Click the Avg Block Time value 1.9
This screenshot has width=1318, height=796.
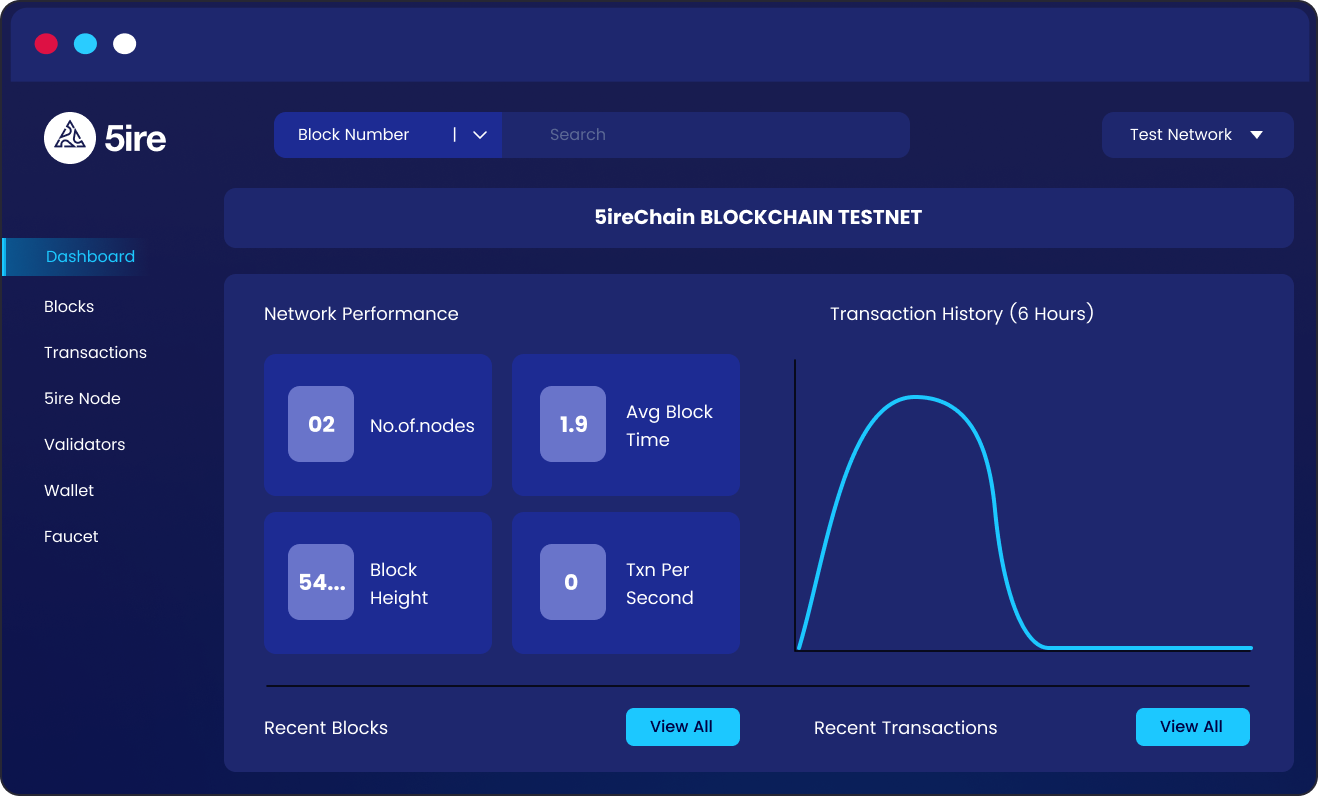point(573,424)
